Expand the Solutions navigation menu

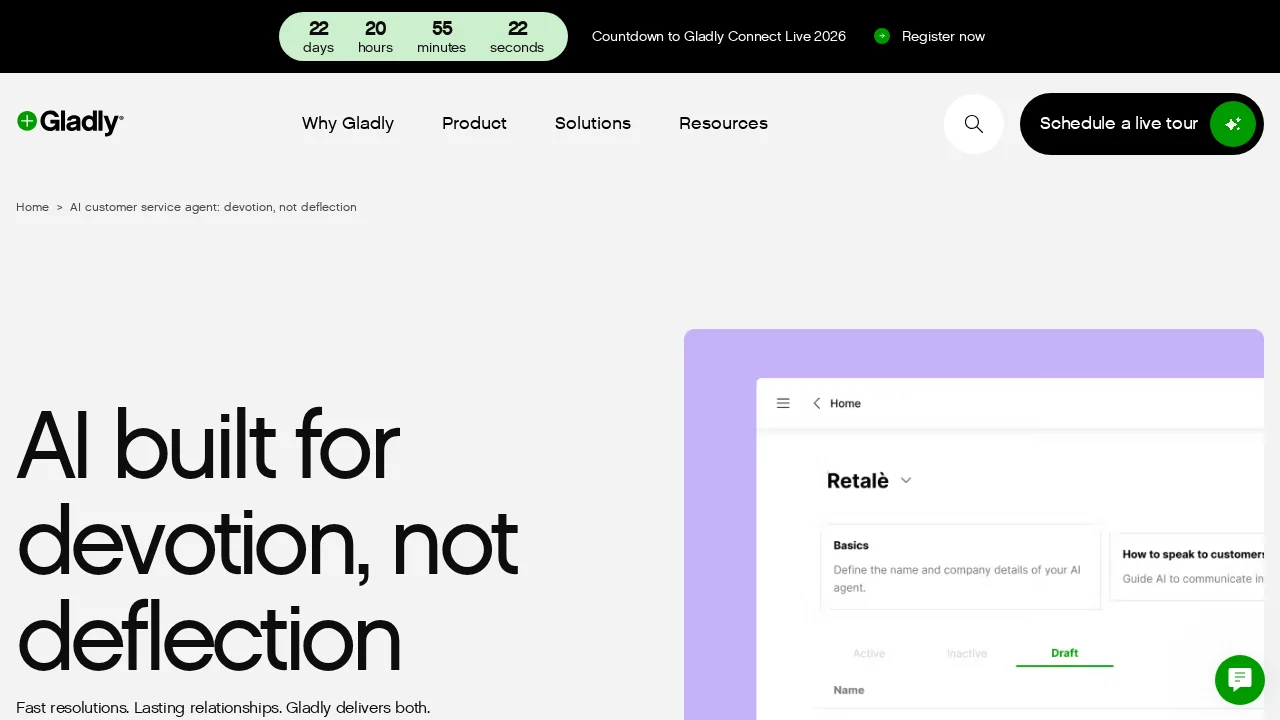point(593,123)
